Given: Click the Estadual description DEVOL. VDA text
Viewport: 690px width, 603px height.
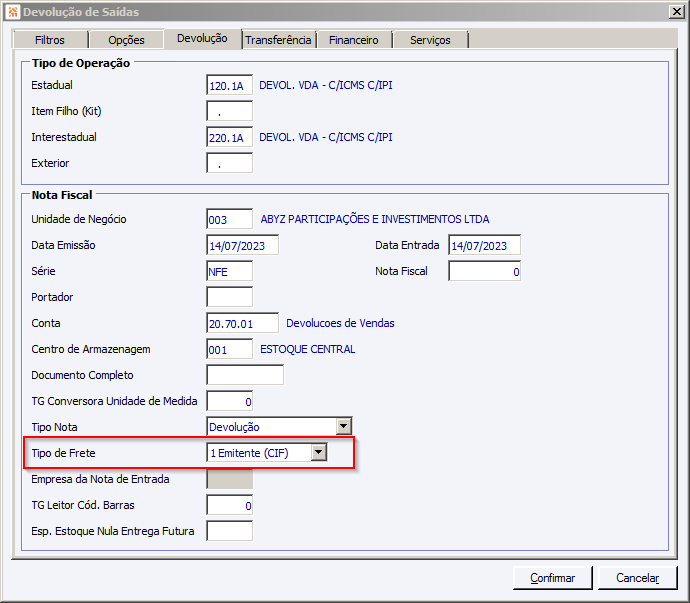Looking at the screenshot, I should [326, 85].
